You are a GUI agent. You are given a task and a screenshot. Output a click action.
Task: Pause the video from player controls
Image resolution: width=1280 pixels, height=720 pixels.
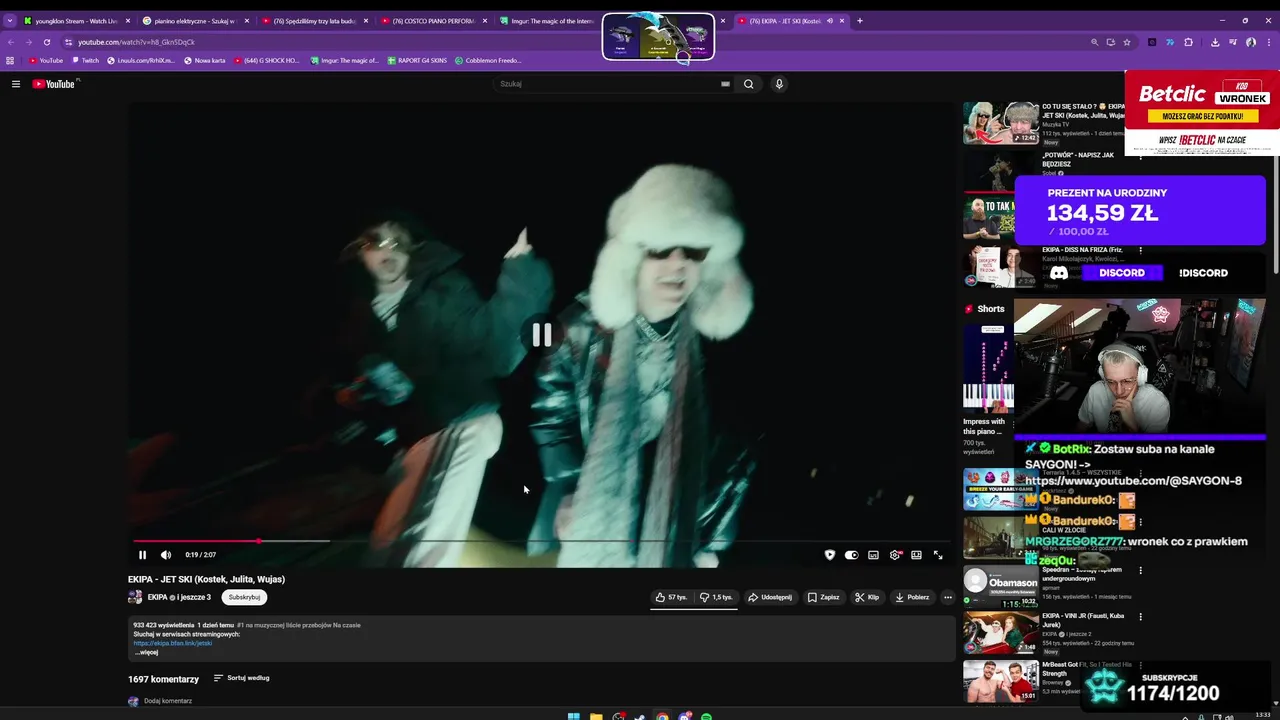click(x=142, y=555)
